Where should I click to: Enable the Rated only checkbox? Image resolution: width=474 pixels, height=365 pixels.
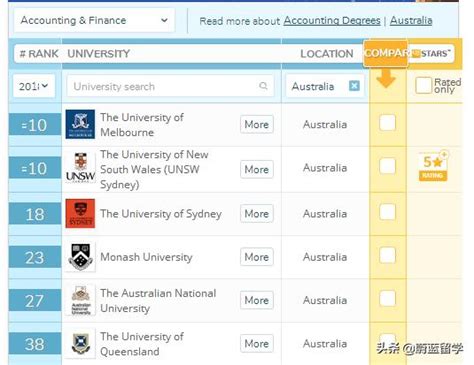[423, 85]
